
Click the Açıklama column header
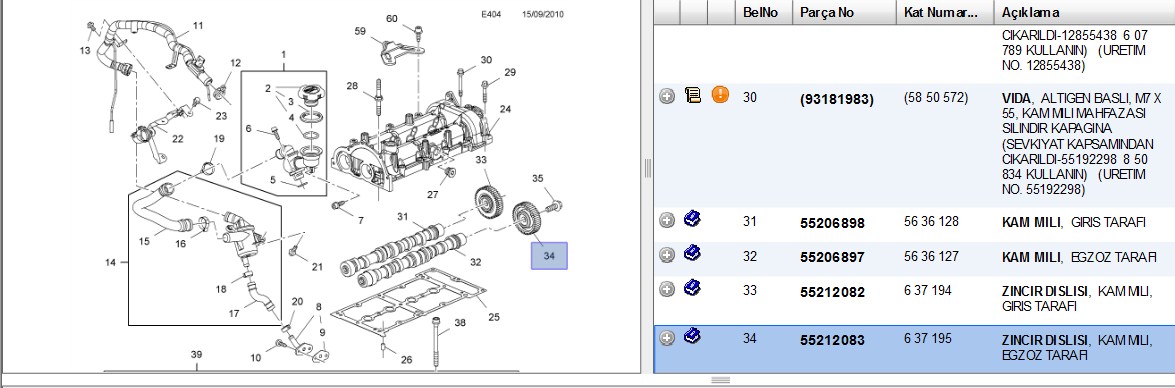pos(1084,13)
